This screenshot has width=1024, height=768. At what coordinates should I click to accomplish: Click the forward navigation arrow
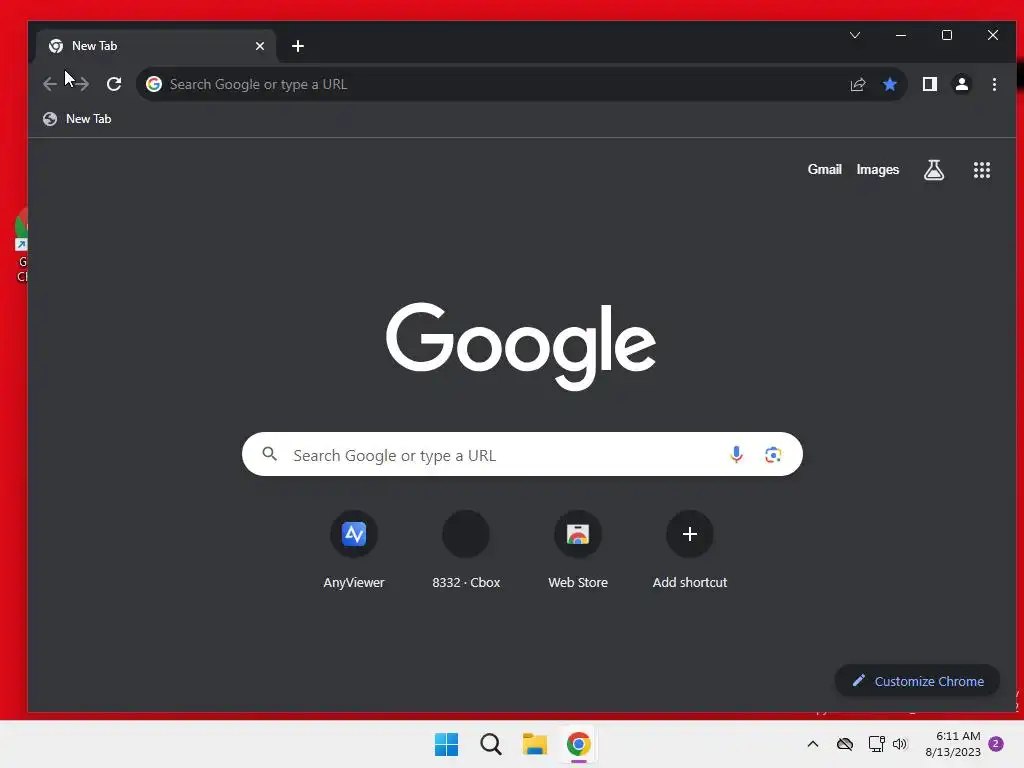(82, 84)
